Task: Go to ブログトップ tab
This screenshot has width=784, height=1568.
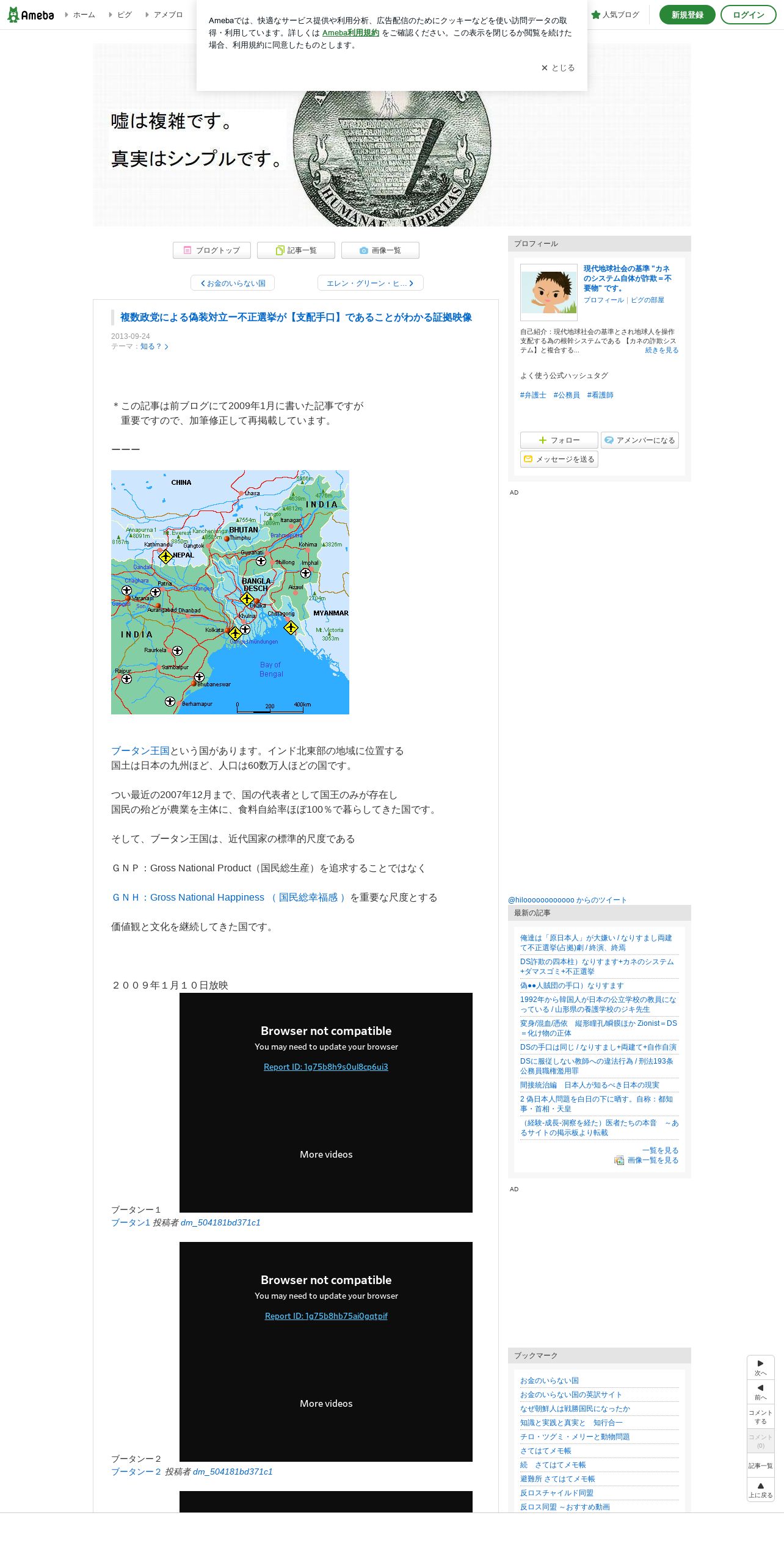Action: (x=212, y=250)
